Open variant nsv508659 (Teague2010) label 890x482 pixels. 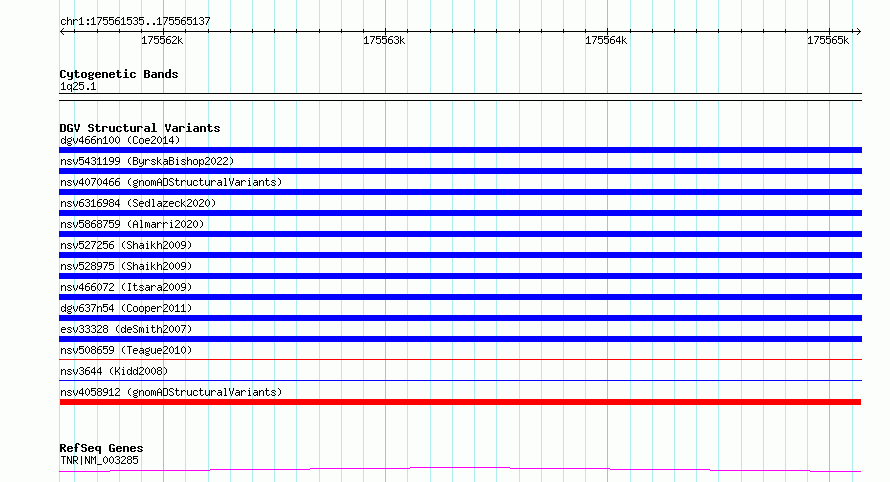pos(126,350)
